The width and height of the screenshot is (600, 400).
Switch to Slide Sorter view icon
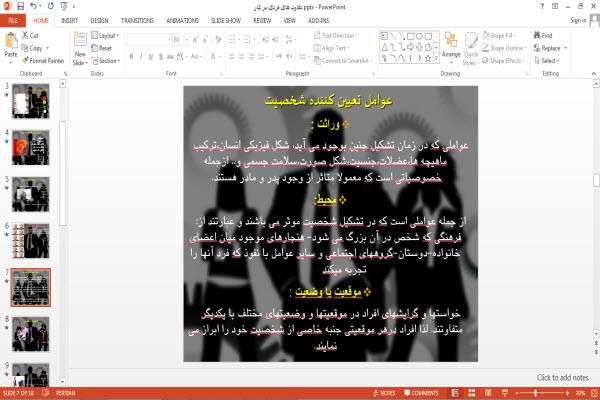472,393
